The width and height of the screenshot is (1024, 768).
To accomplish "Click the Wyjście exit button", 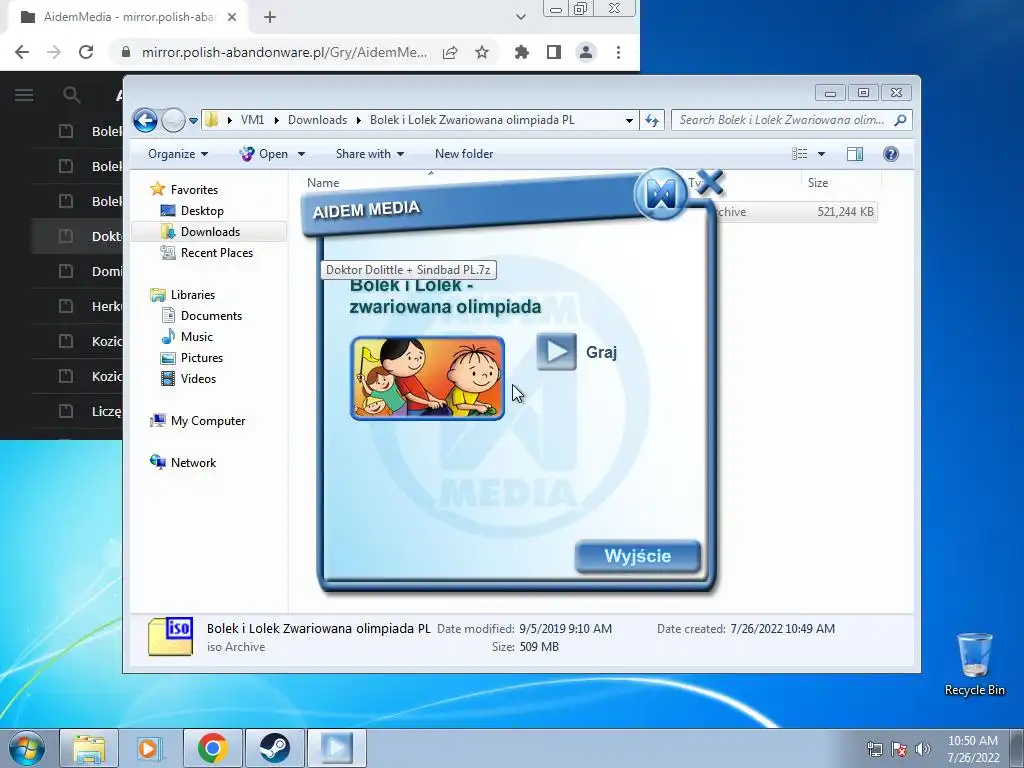I will 637,556.
